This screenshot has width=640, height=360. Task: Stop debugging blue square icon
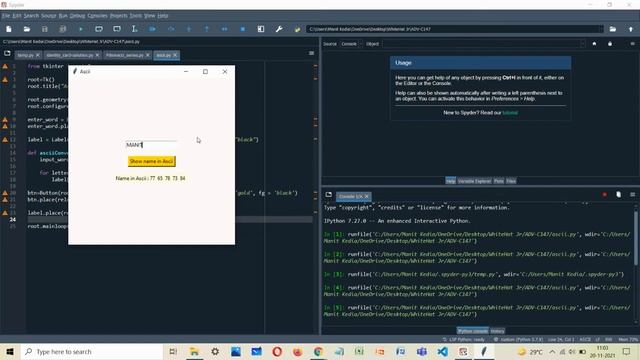242,29
